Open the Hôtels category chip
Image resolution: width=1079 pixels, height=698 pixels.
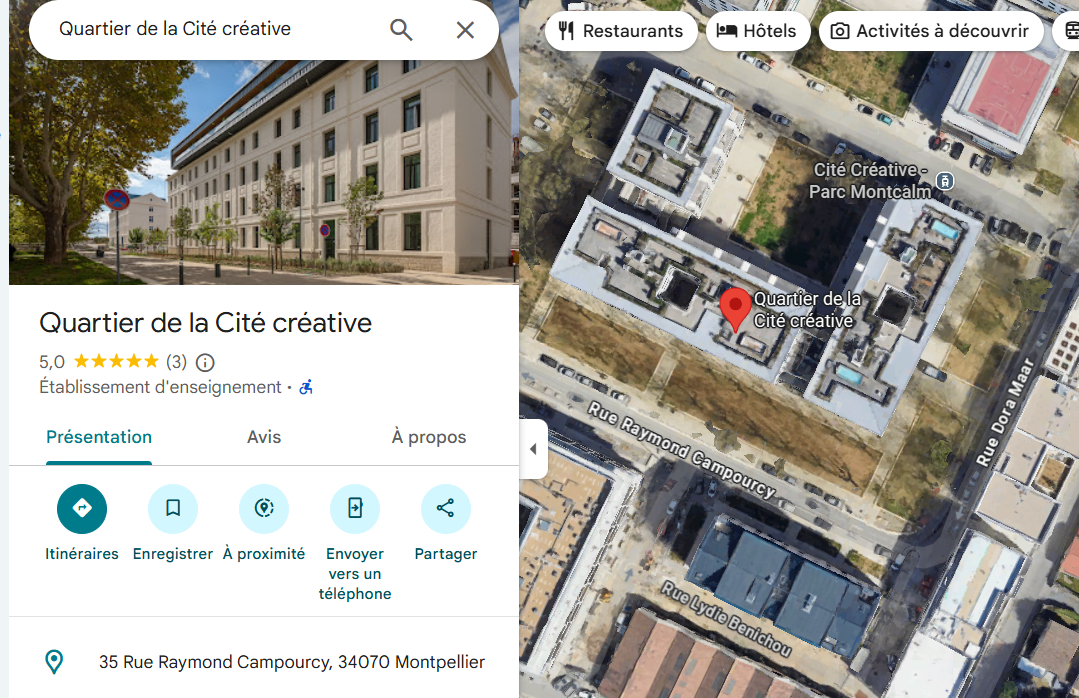(x=758, y=31)
